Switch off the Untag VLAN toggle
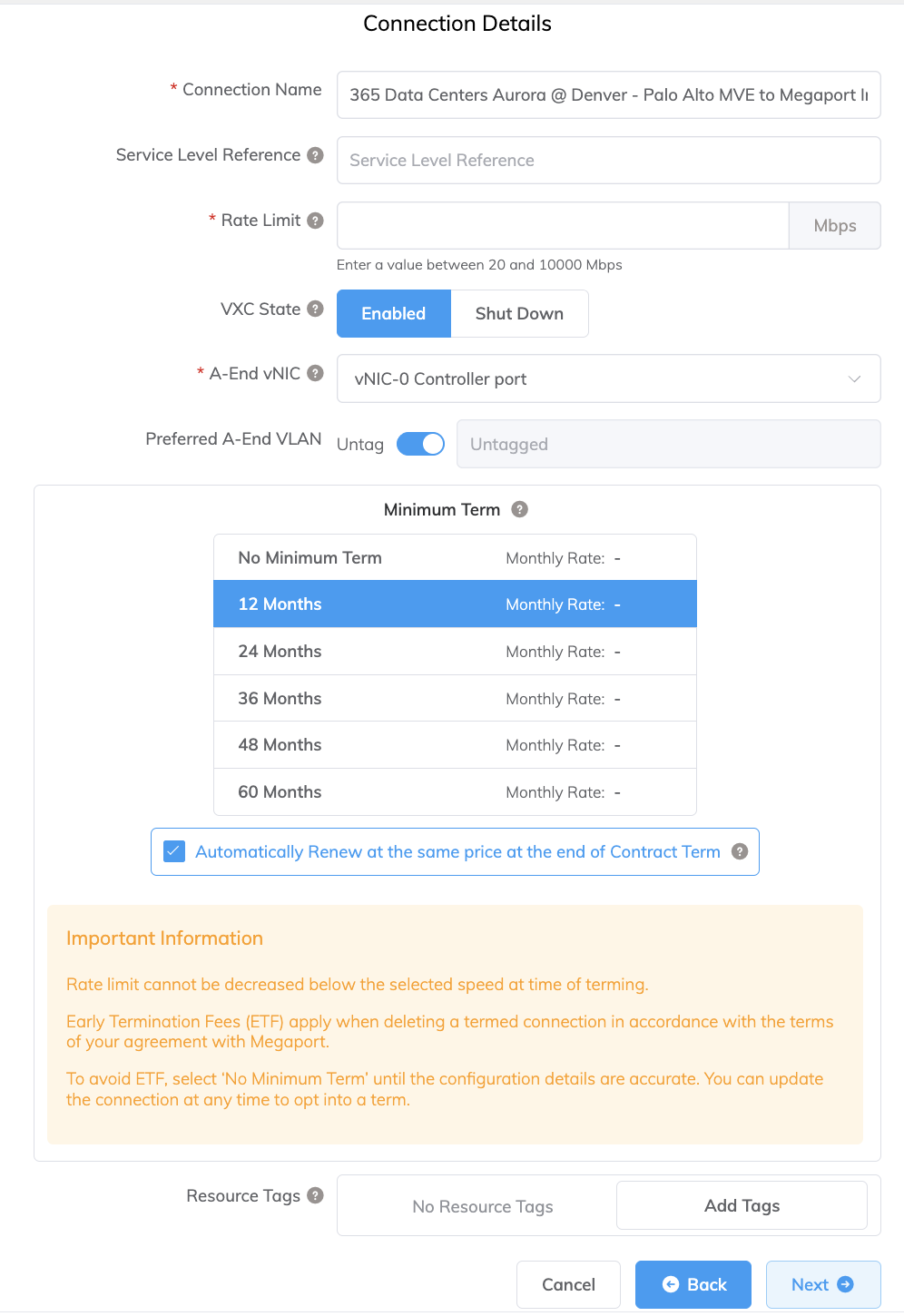 pos(419,444)
